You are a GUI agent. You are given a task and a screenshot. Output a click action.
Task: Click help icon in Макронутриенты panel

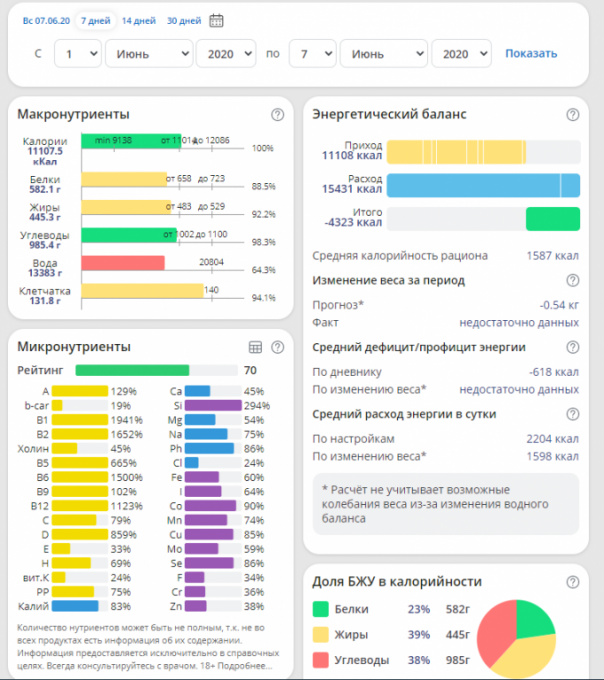pos(276,115)
